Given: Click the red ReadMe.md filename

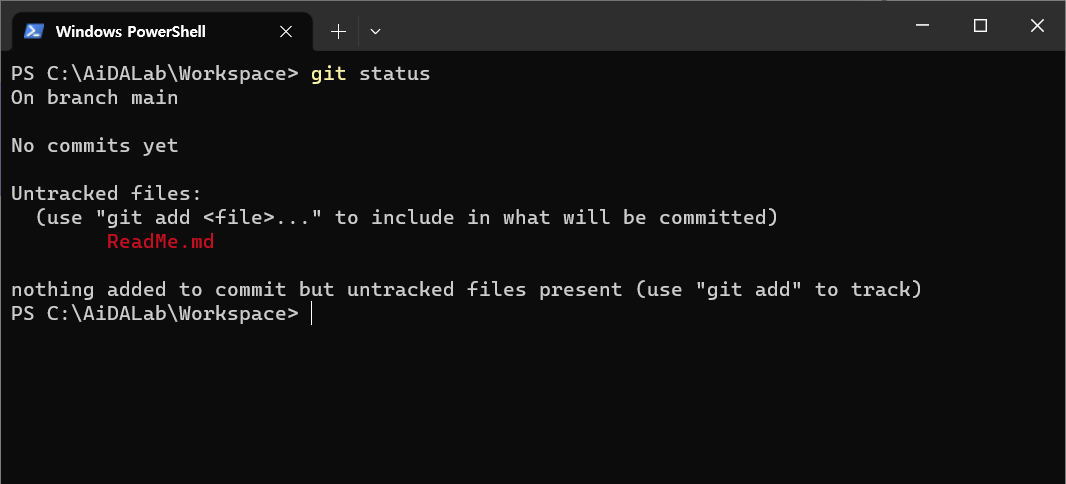Looking at the screenshot, I should tap(160, 241).
